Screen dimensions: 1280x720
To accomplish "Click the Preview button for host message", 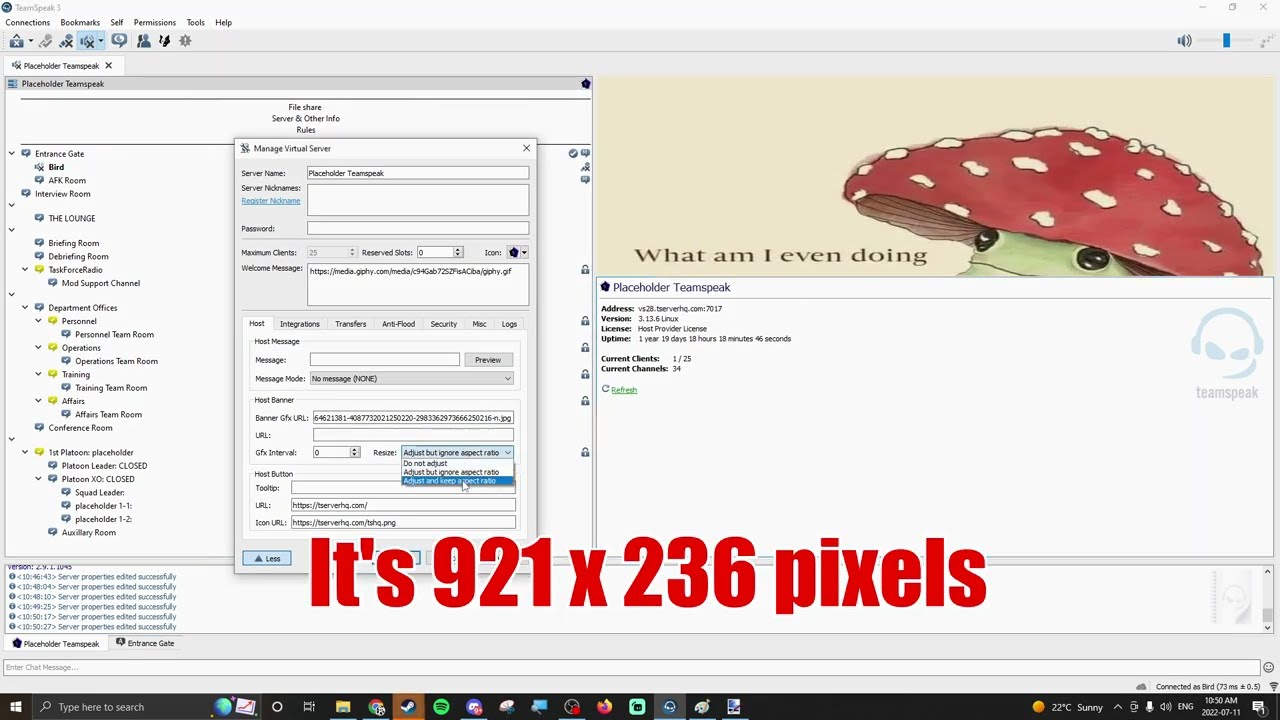I will pos(488,360).
